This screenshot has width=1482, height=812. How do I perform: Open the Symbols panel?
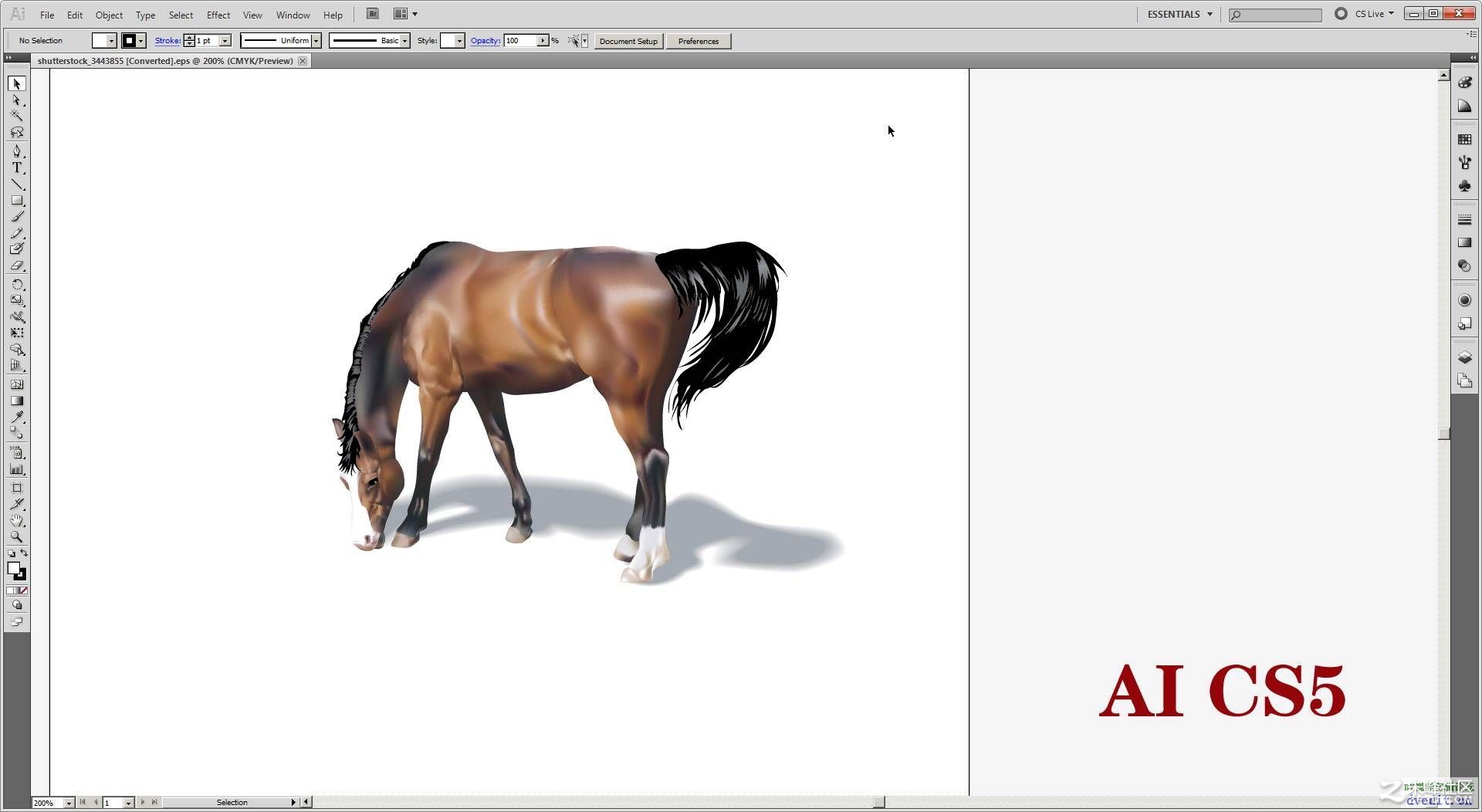point(1464,186)
